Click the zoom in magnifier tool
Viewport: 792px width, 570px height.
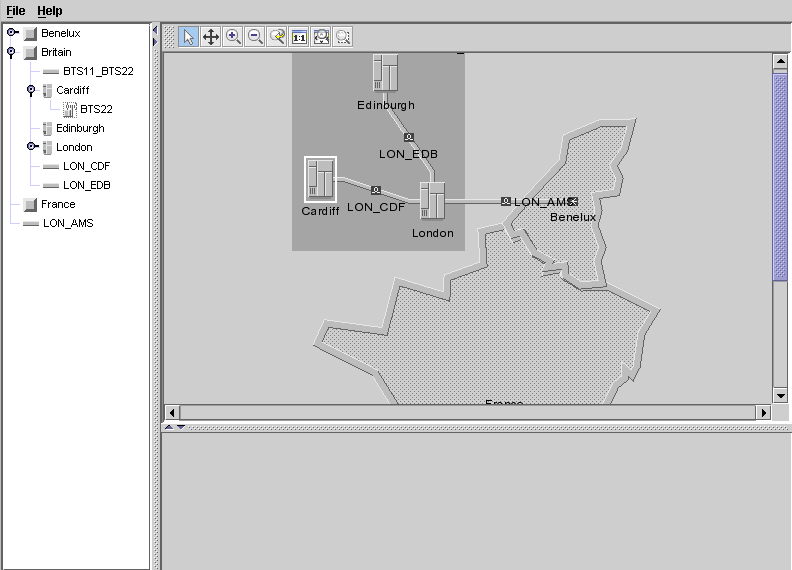click(x=233, y=37)
